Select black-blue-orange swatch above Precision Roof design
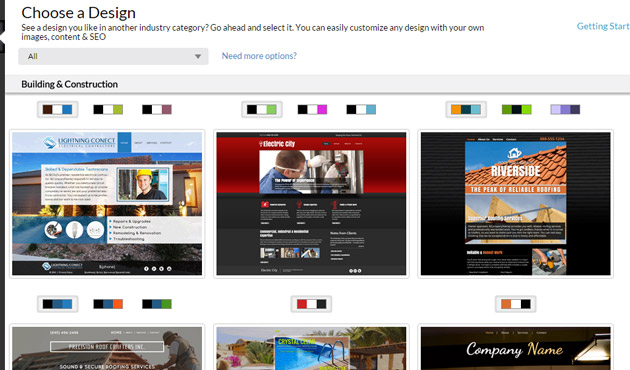 108,304
